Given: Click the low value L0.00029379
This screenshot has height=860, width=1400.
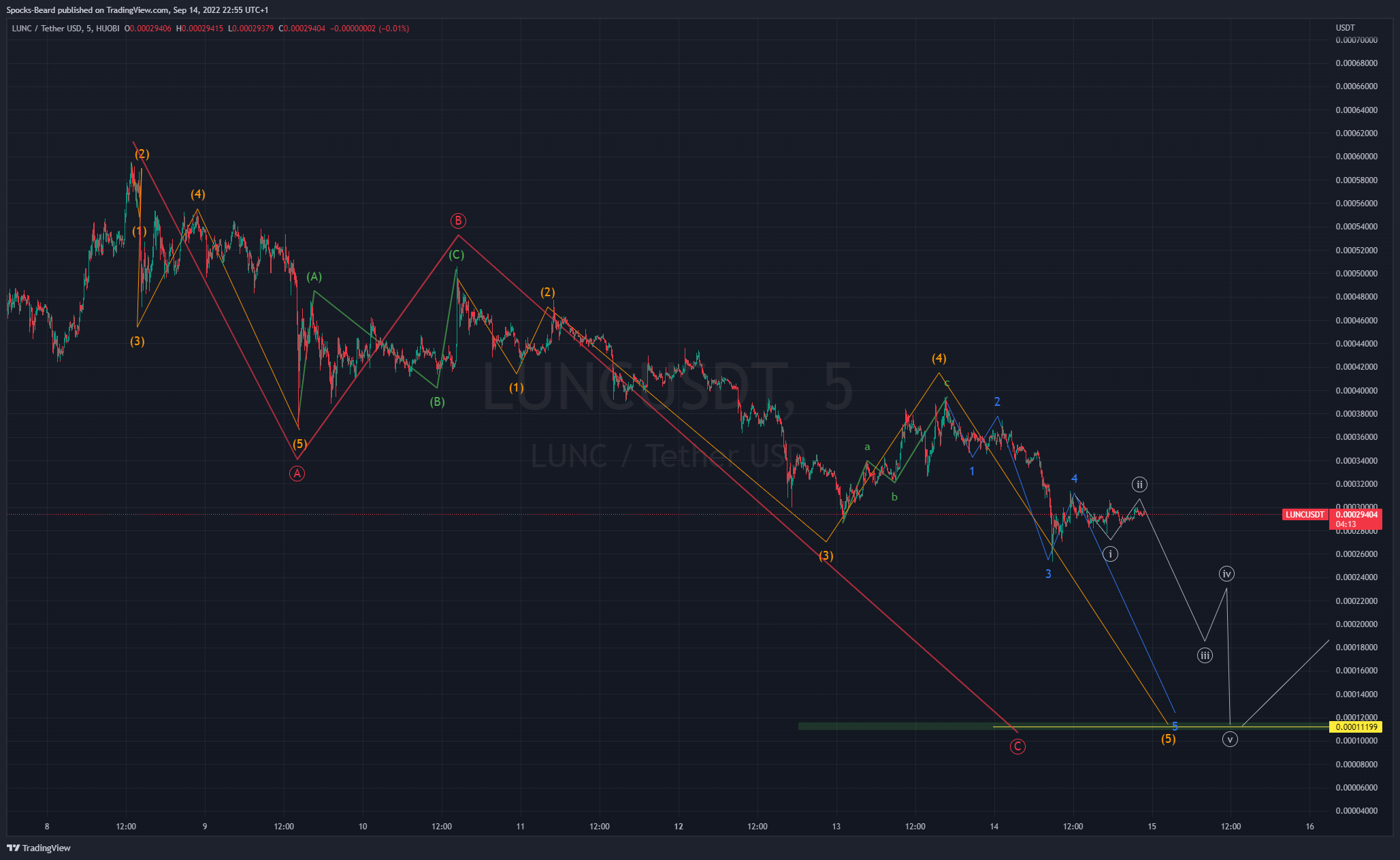Looking at the screenshot, I should click(x=251, y=29).
